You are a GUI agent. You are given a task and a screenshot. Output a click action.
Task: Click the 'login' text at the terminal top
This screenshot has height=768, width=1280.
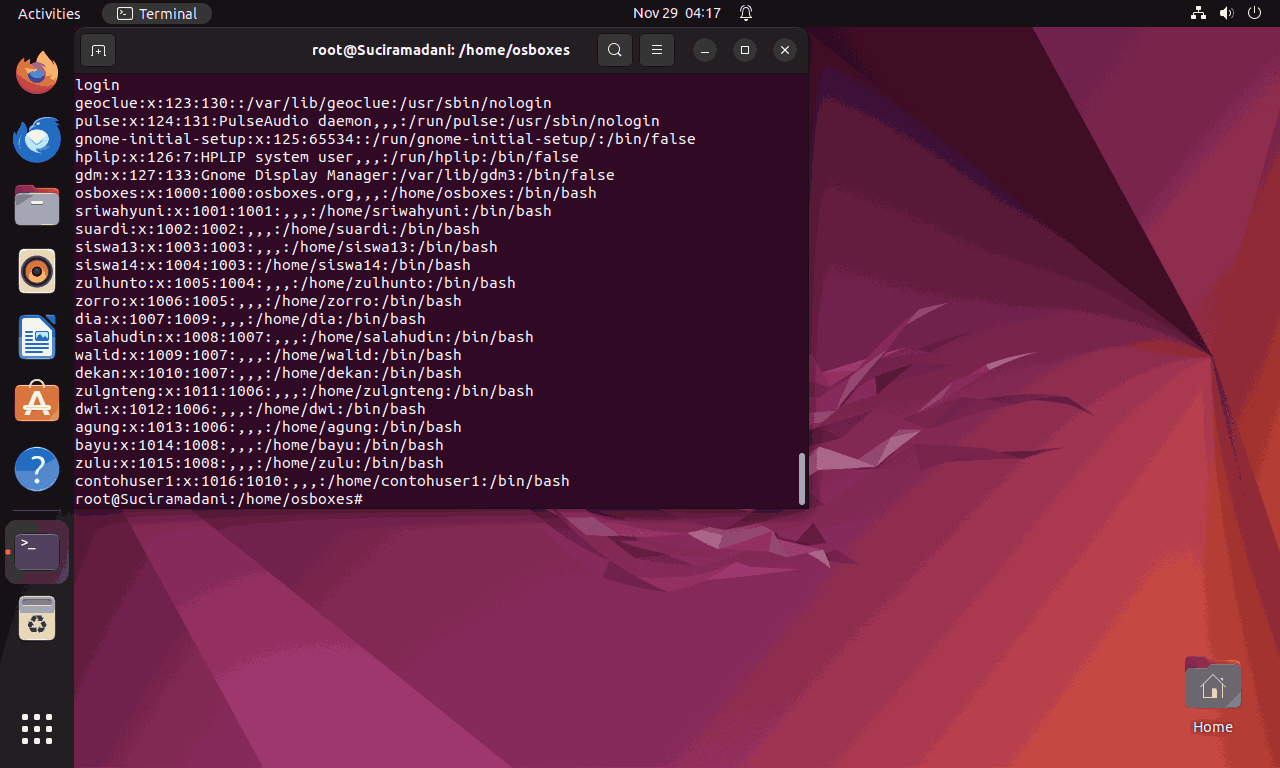[97, 85]
